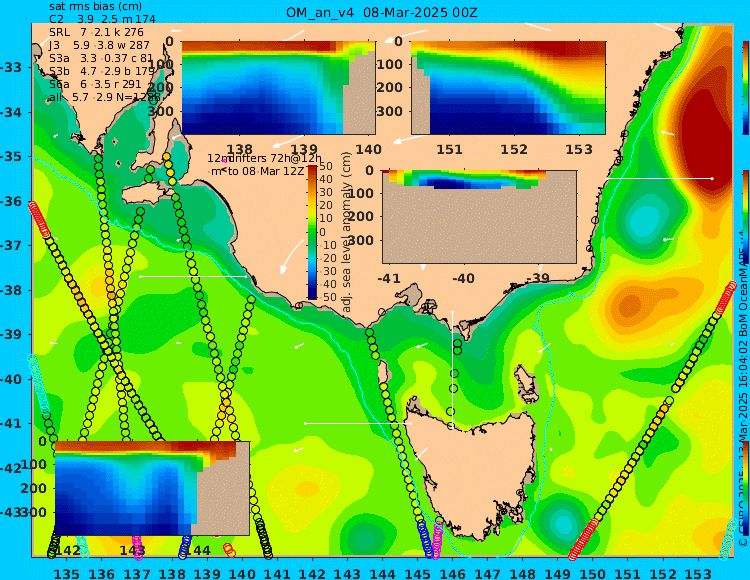This screenshot has width=750, height=580.
Task: Click the 'all' summary statistics row
Action: pyautogui.click(x=105, y=98)
